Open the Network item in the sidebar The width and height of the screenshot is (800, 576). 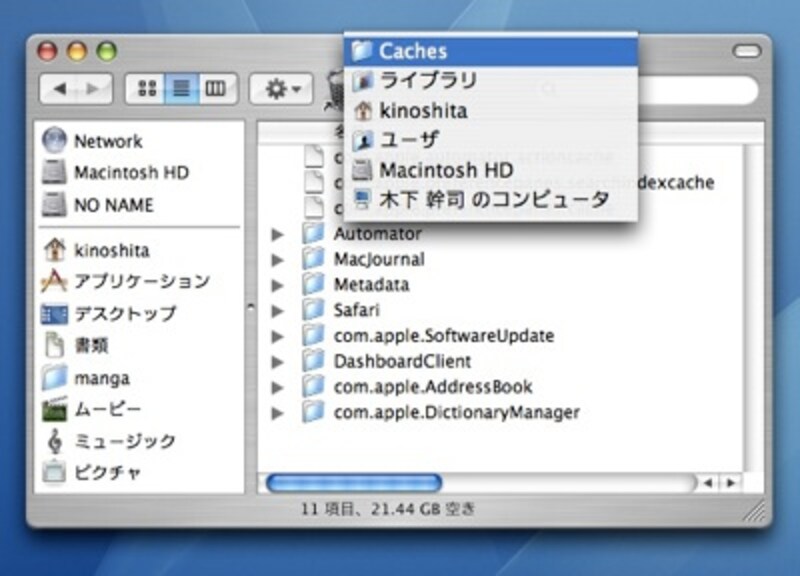[x=97, y=140]
